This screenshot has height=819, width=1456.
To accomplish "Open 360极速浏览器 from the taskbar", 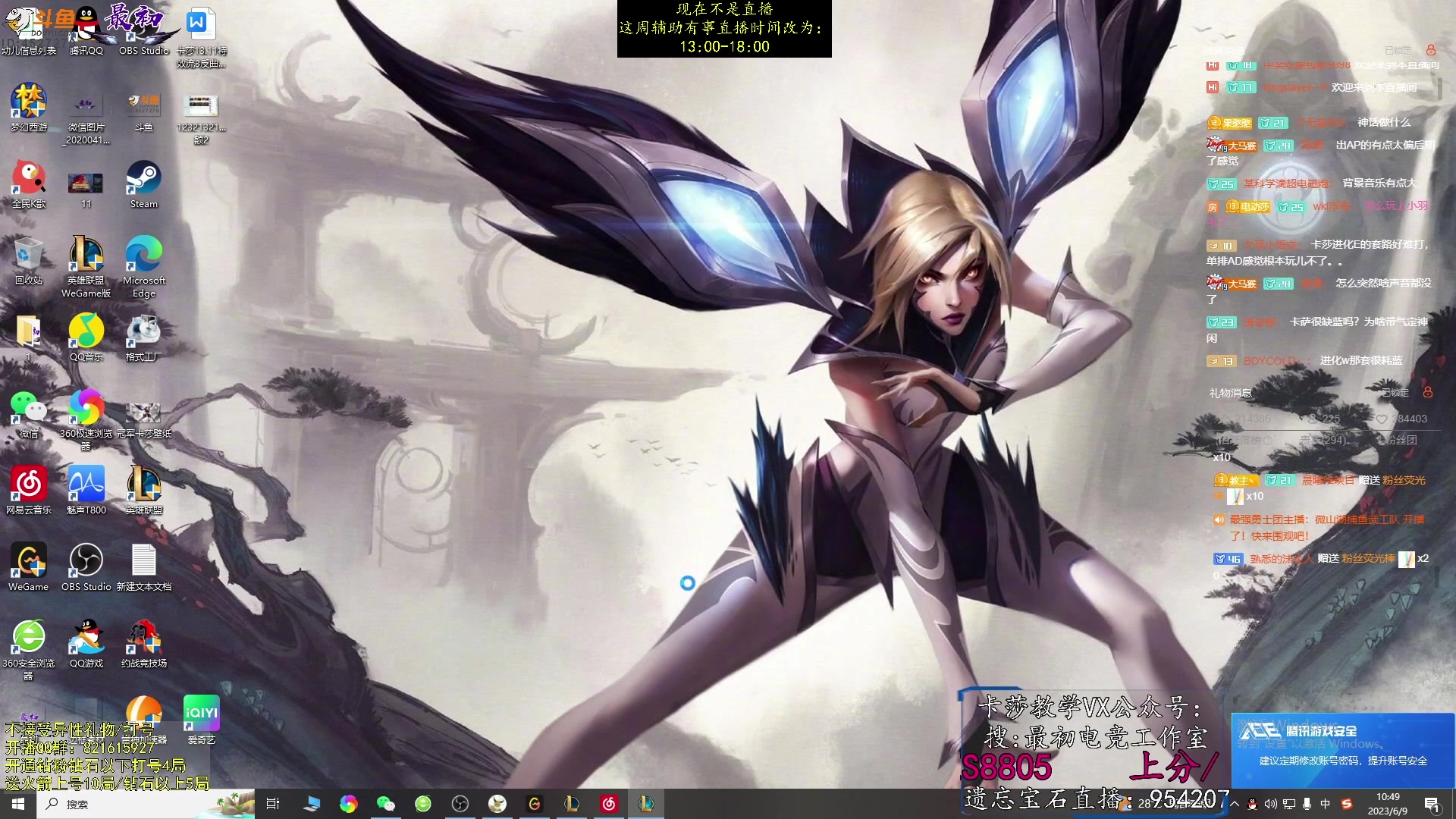I will (x=349, y=804).
